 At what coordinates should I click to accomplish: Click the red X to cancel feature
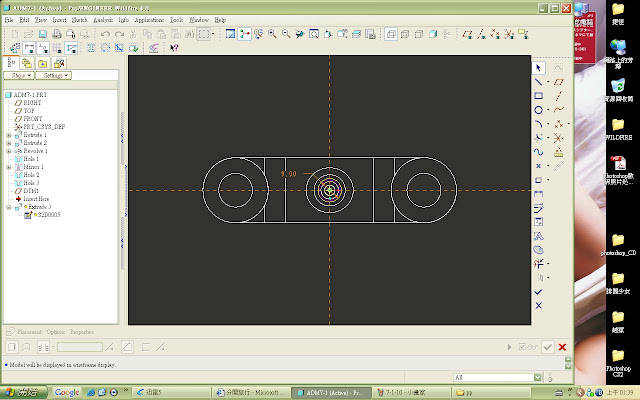(562, 347)
